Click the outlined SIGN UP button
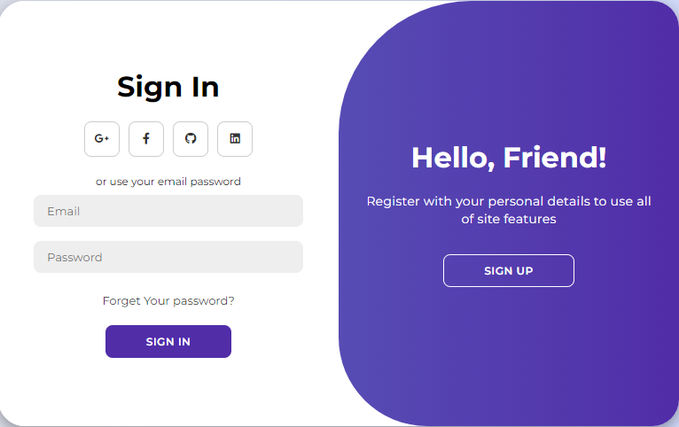Viewport: 679px width, 427px height. pyautogui.click(x=508, y=271)
